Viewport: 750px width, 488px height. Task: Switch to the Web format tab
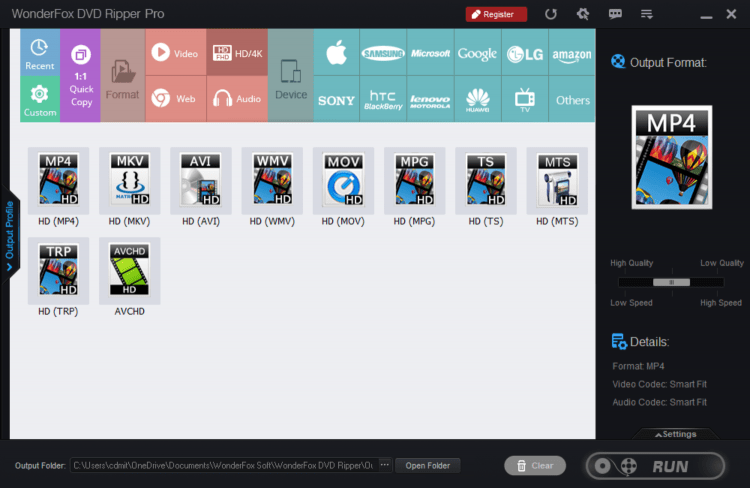click(x=176, y=99)
